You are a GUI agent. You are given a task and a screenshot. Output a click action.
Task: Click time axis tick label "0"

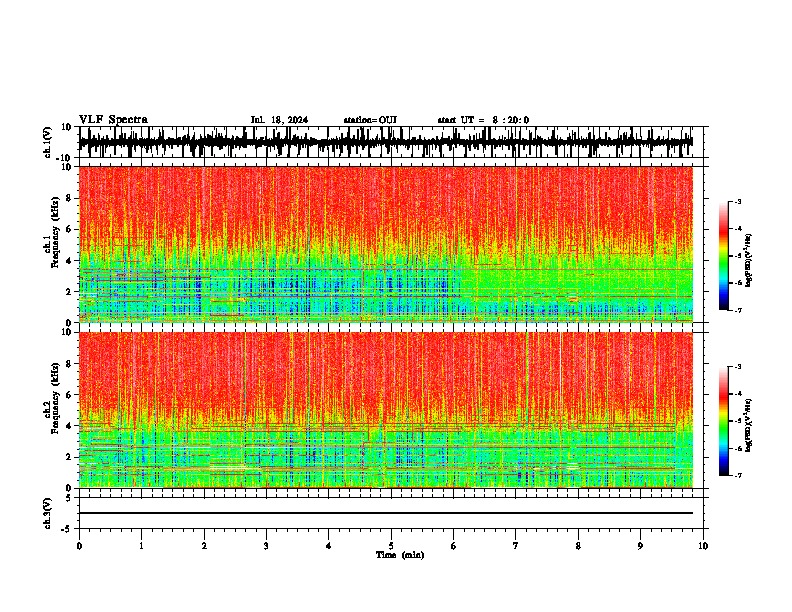79,546
